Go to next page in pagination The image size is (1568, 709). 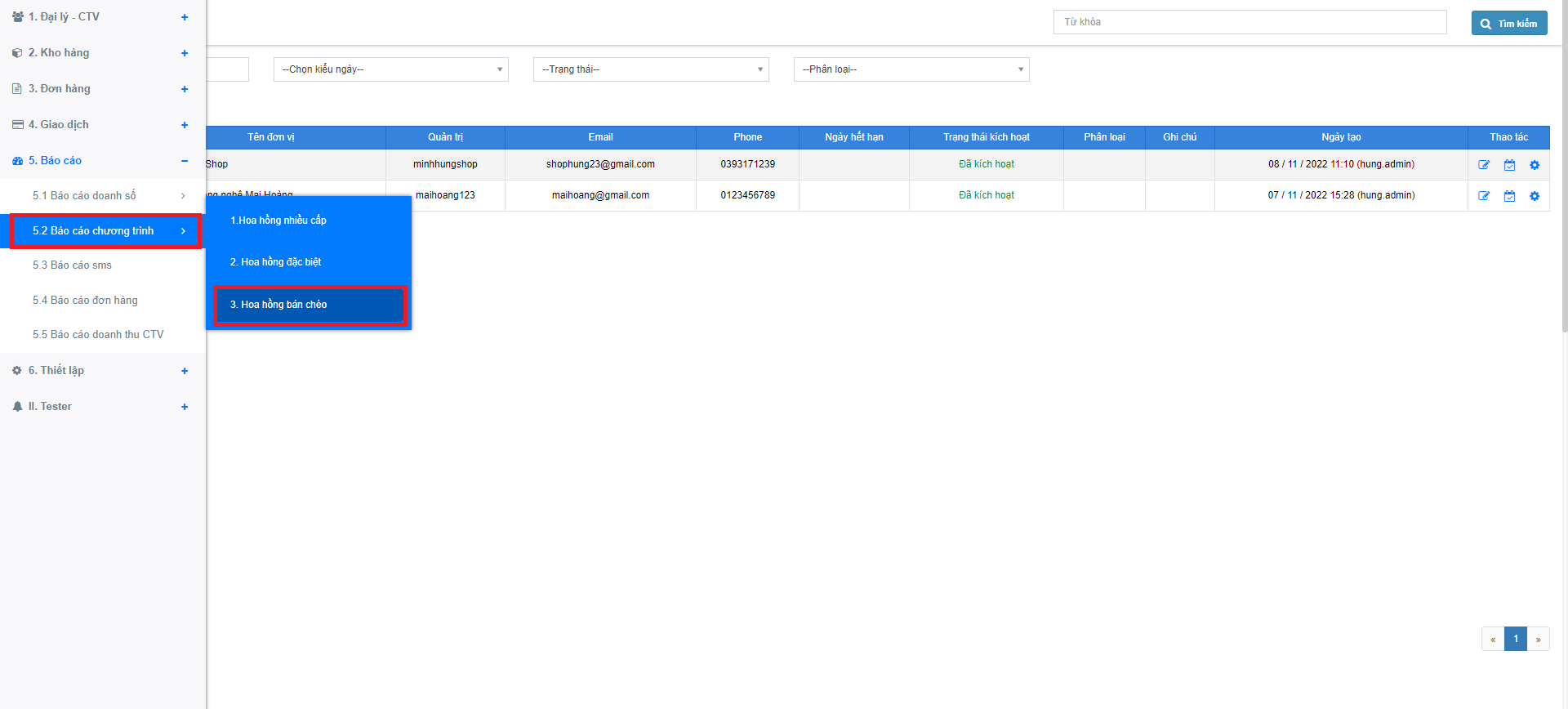click(1538, 639)
